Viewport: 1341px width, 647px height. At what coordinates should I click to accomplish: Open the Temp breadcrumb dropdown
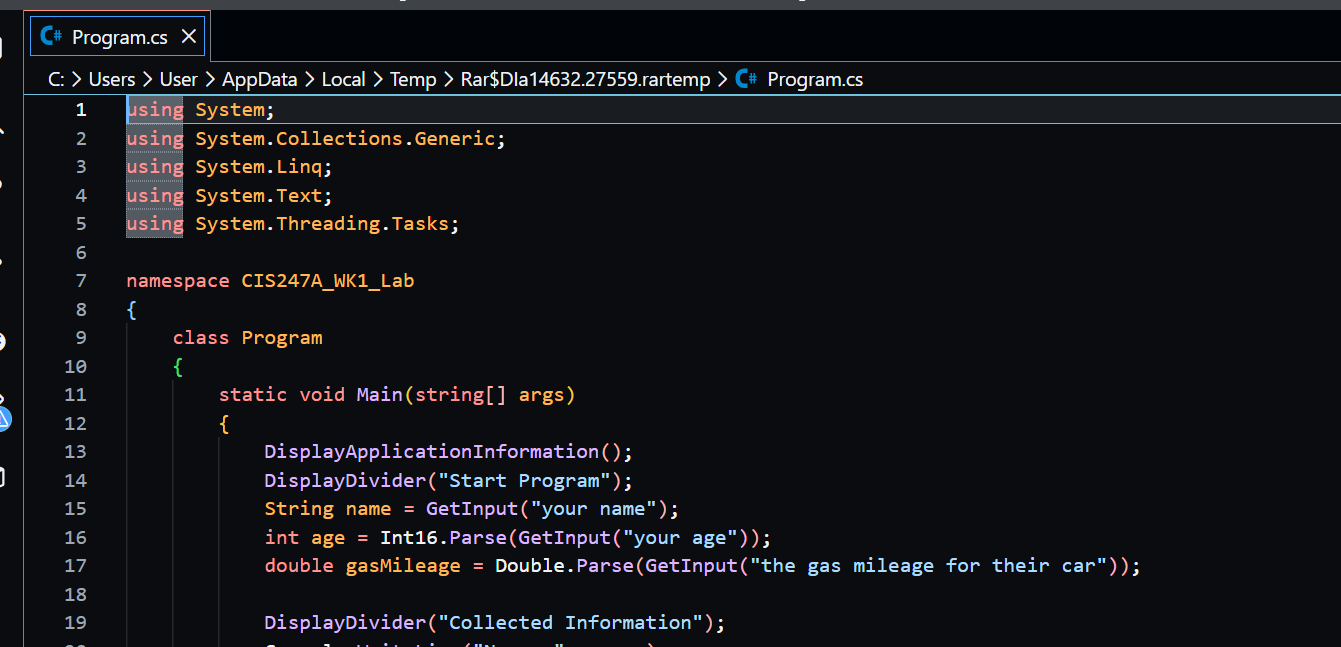point(412,79)
